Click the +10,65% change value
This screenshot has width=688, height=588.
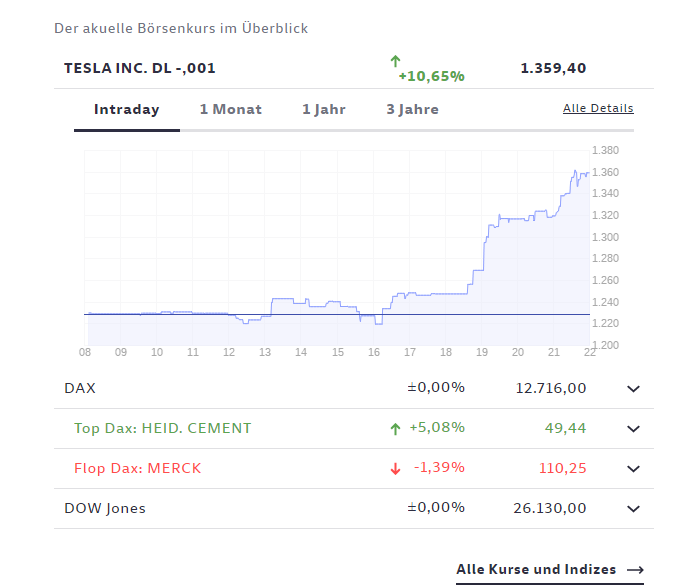pyautogui.click(x=431, y=76)
